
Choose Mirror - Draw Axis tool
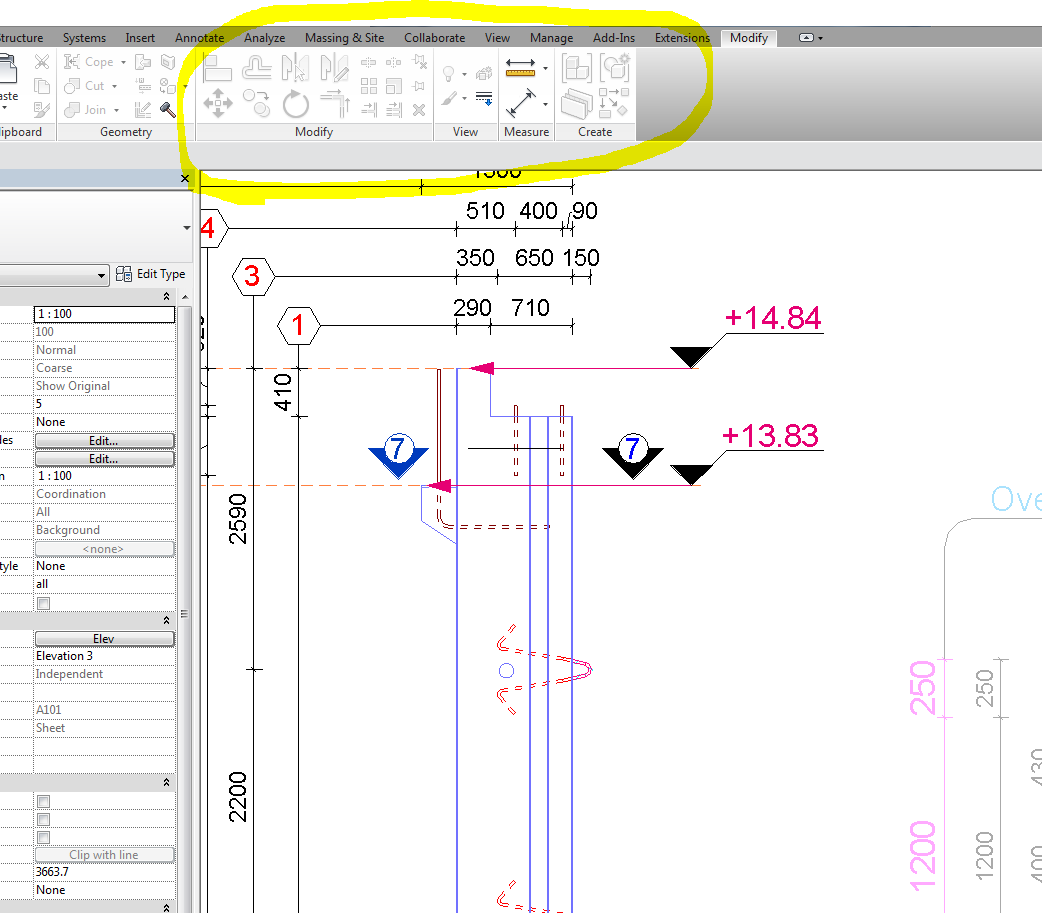click(334, 68)
